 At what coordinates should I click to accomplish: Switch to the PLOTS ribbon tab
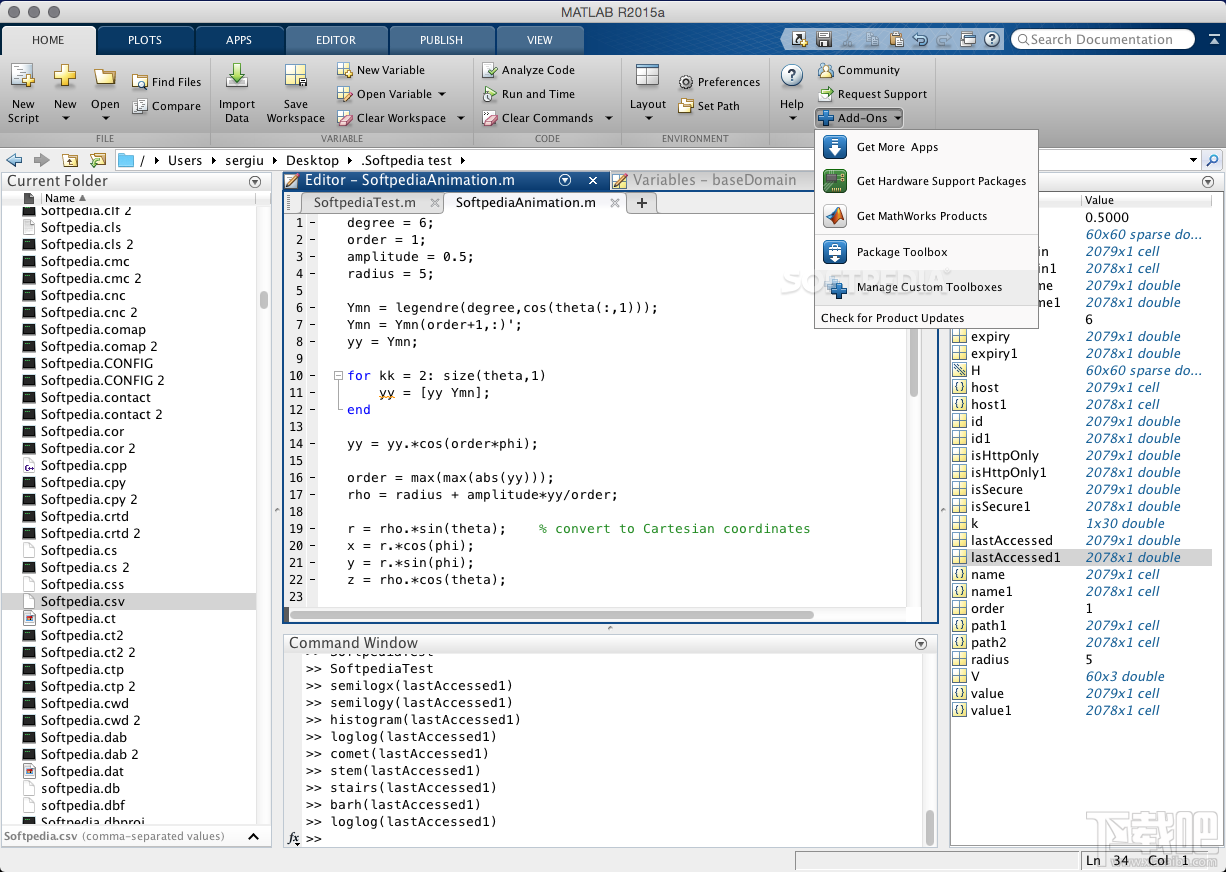[x=144, y=40]
